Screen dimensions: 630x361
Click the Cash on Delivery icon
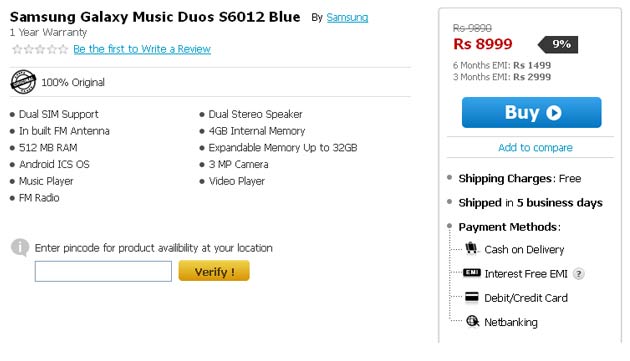[471, 248]
